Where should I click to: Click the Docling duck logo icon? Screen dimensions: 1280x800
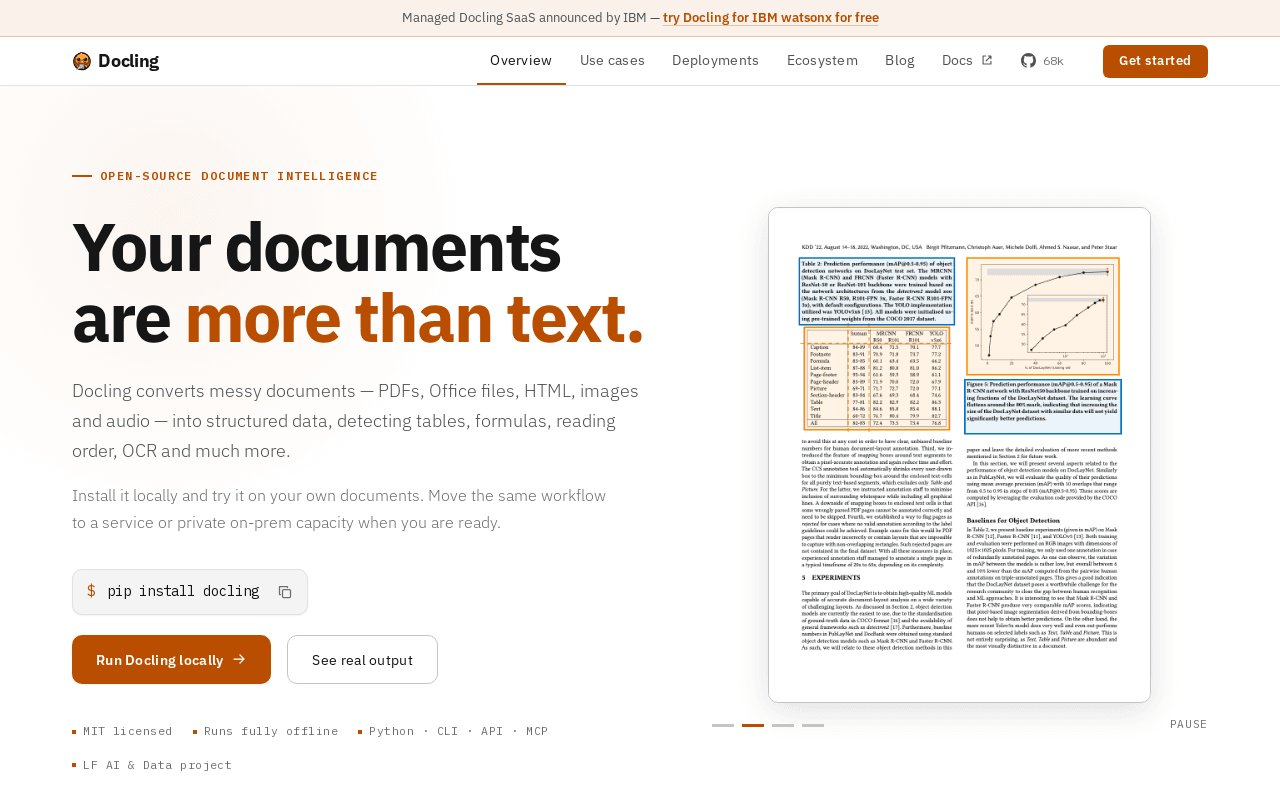tap(82, 61)
